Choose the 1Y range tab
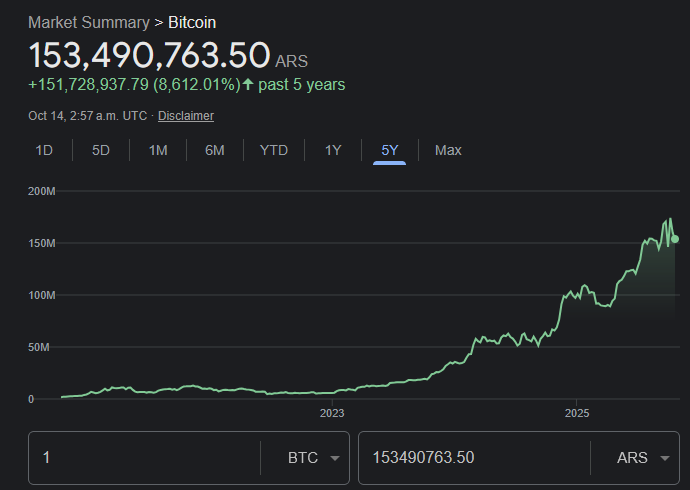The image size is (690, 490). pos(333,150)
